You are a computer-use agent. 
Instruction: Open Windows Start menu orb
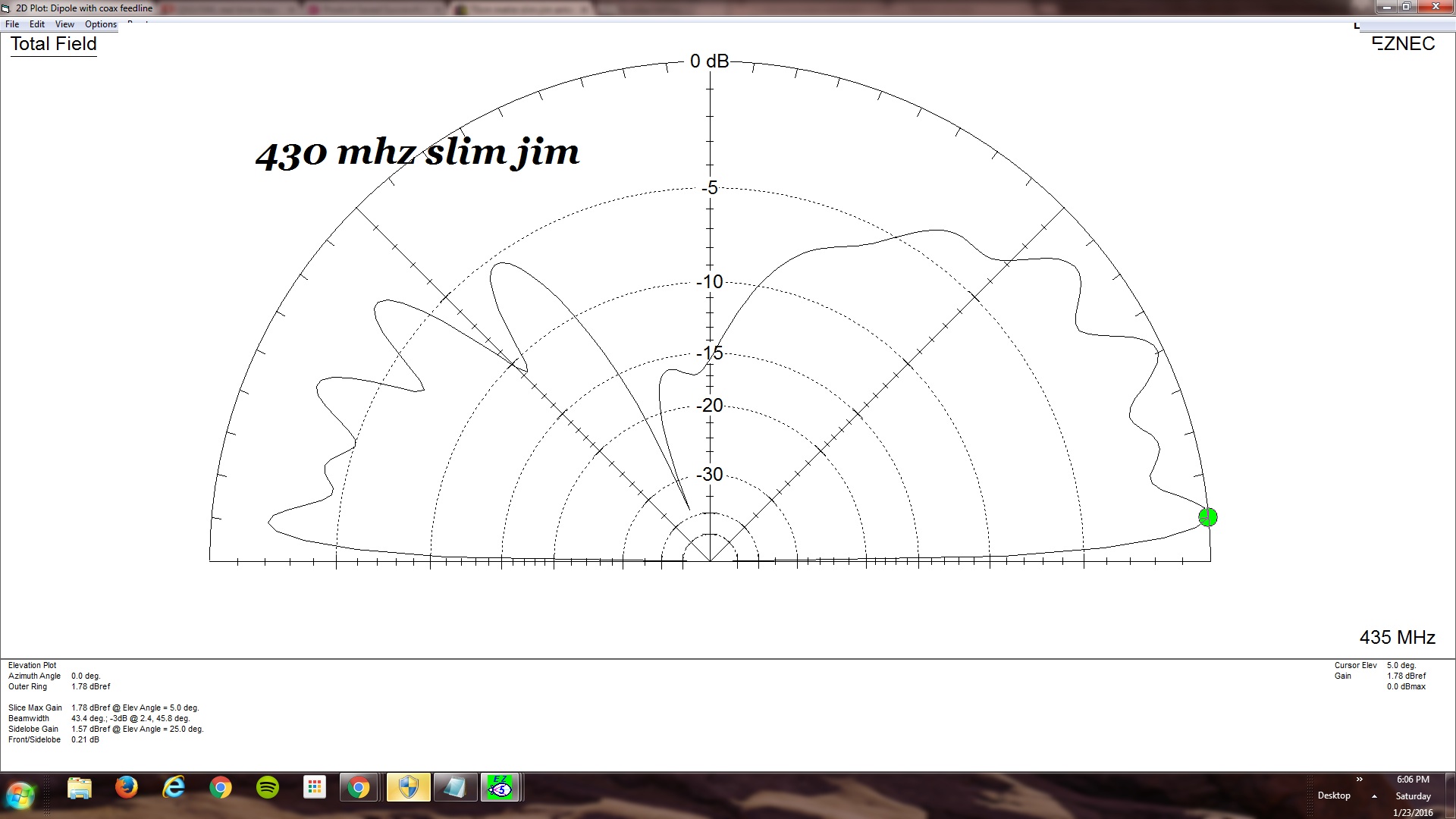coord(20,795)
